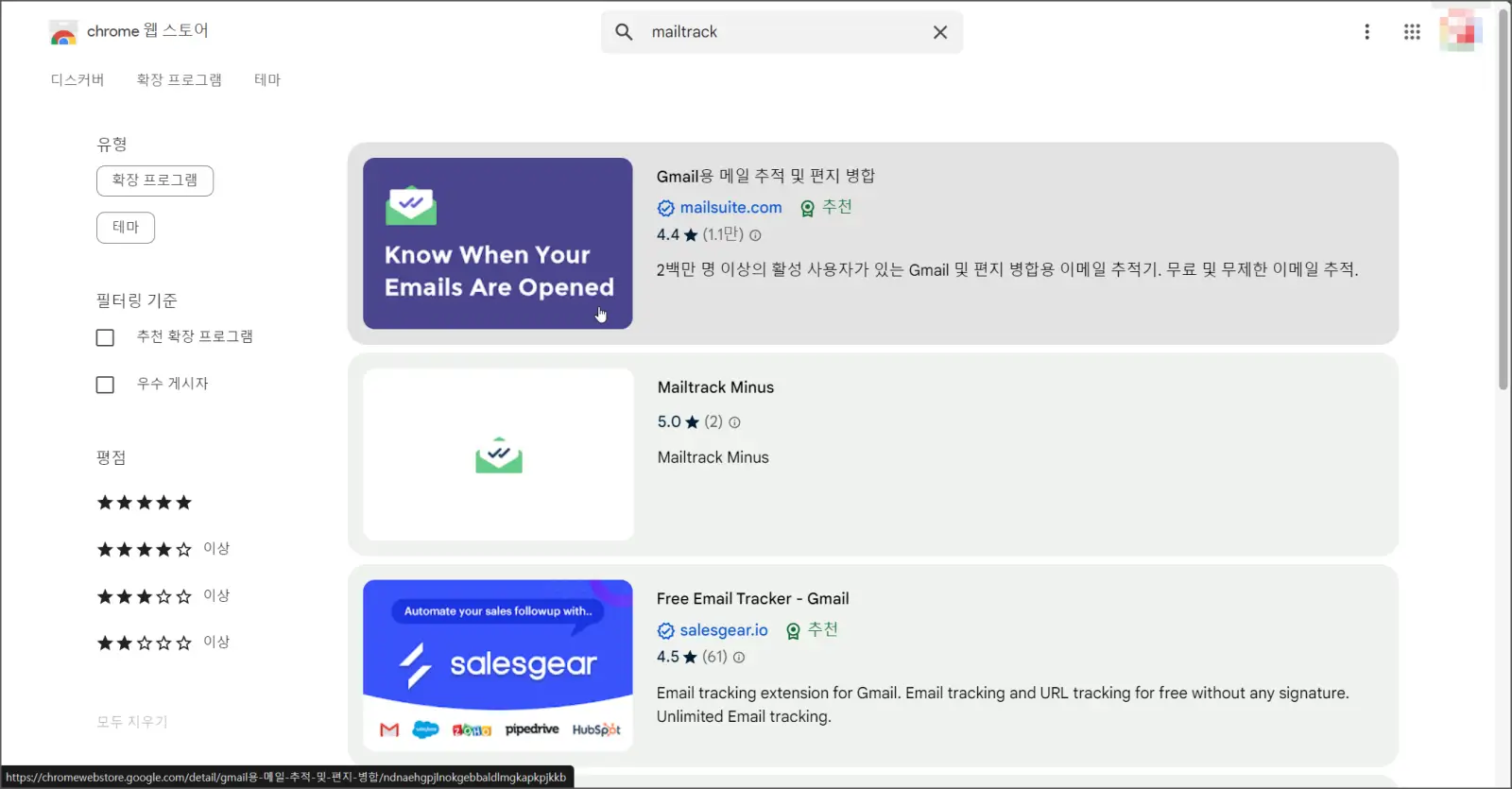Click the 모두 지우기 clear all link
Viewport: 1512px width, 789px height.
(x=132, y=722)
